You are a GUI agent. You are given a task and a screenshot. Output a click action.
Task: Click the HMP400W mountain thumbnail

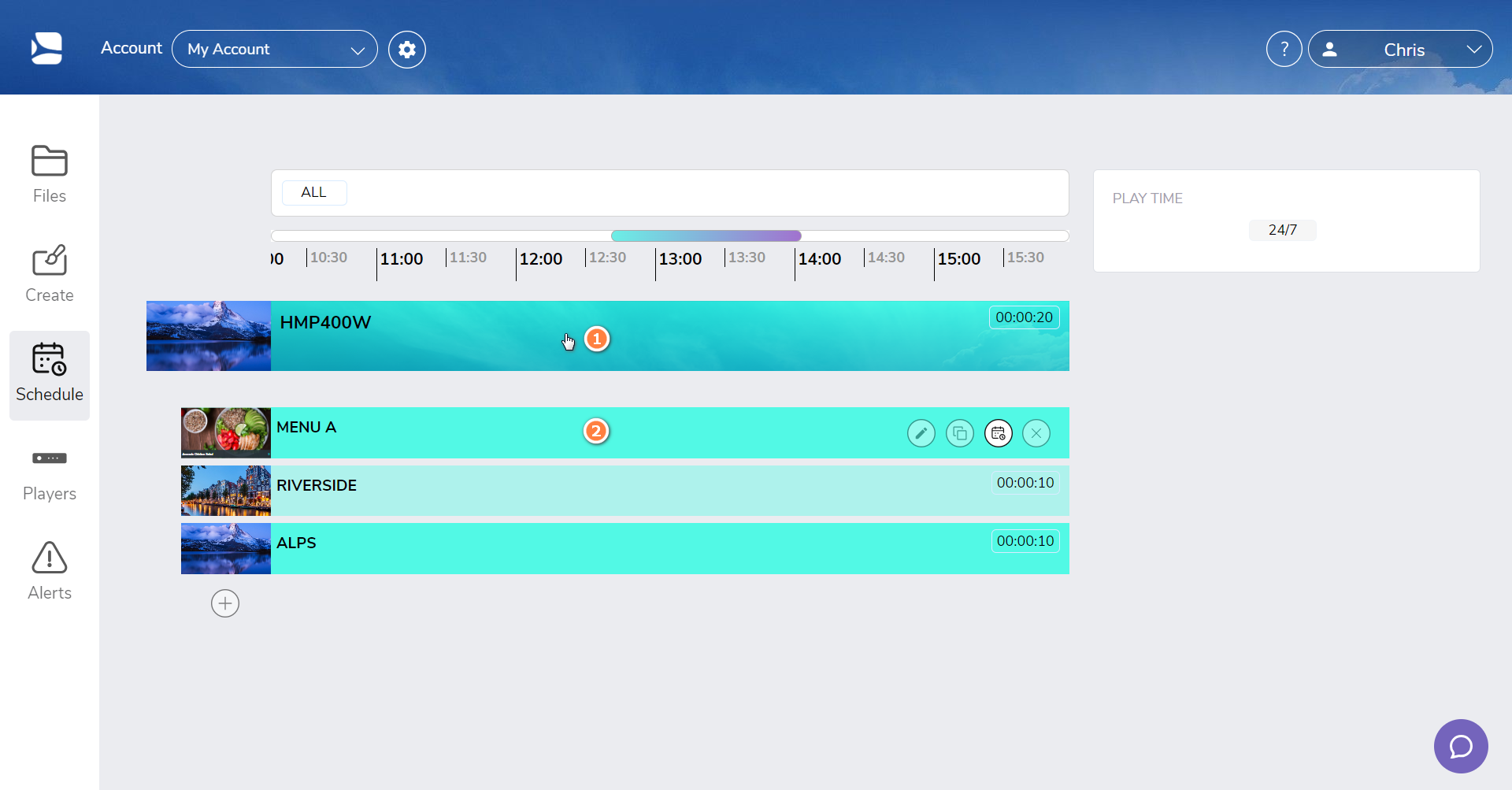coord(209,336)
